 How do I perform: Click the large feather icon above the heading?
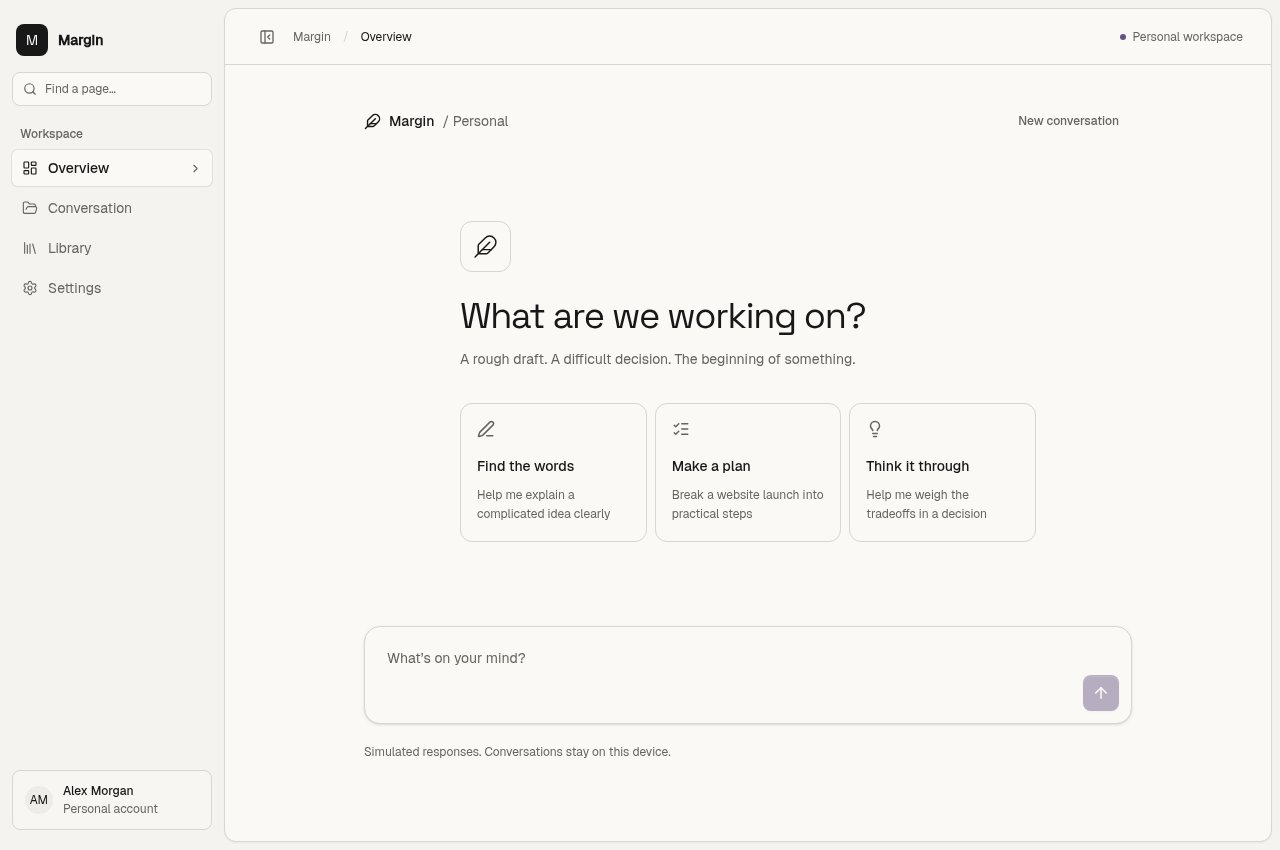click(x=485, y=246)
